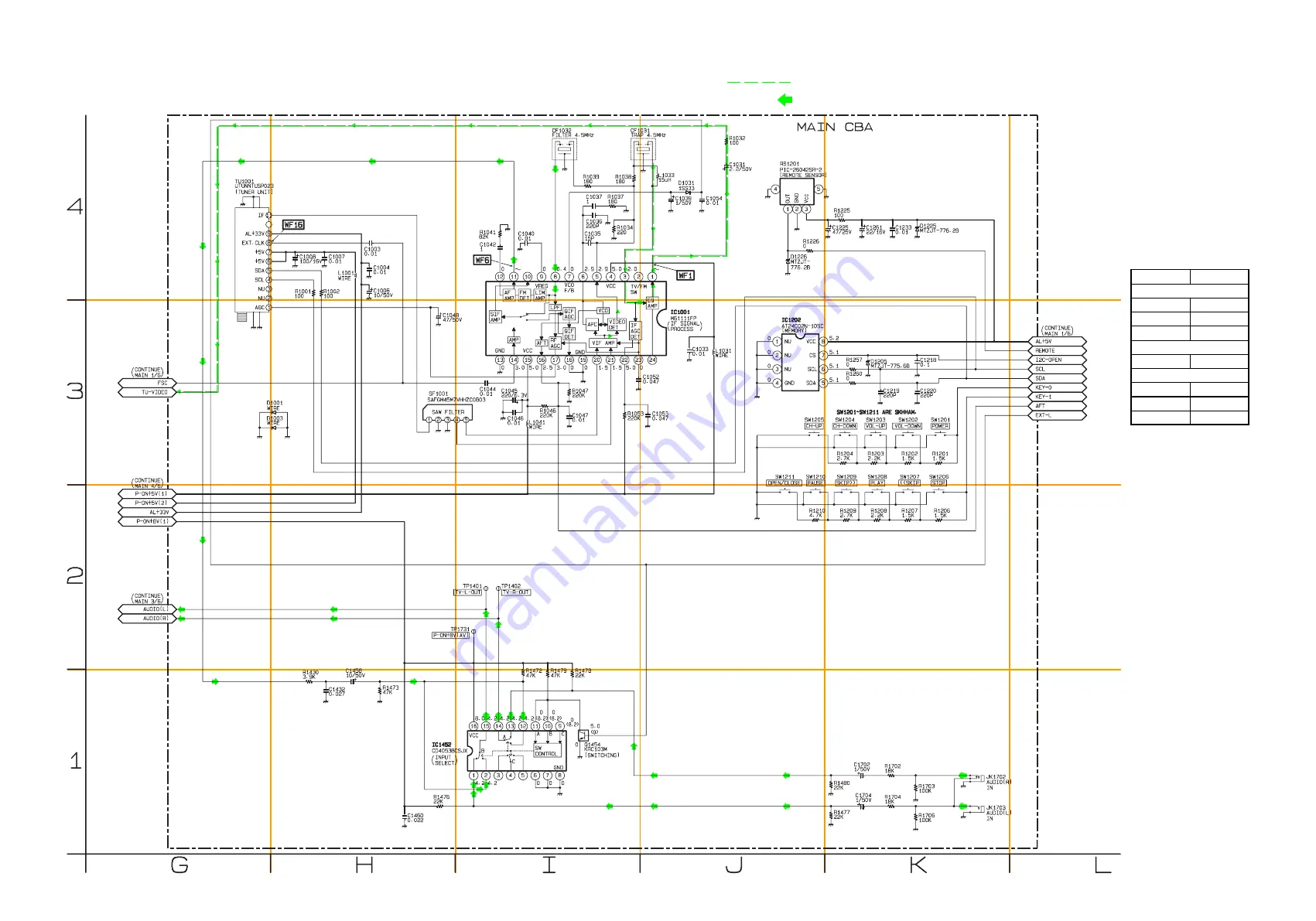
Task: Click the JK1702 AUDIO(R) IN jack label
Action: [x=999, y=783]
